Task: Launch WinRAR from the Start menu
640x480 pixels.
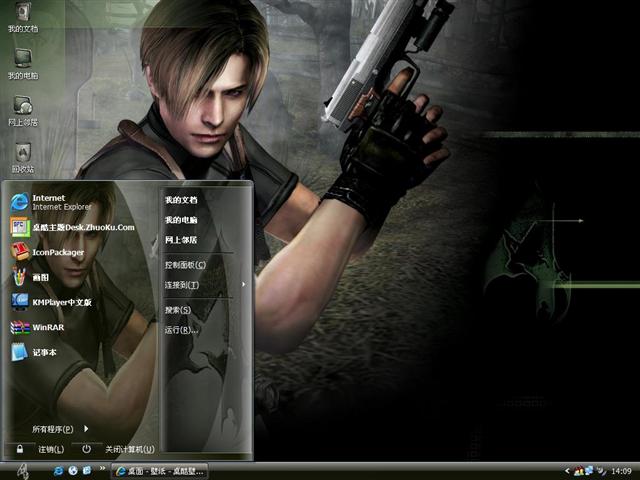Action: [x=38, y=327]
